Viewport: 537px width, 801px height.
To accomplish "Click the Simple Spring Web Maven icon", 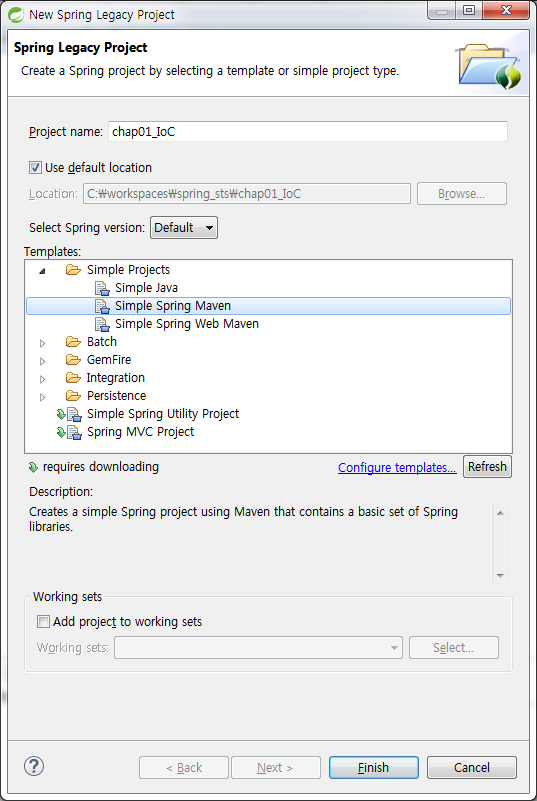I will (x=102, y=324).
